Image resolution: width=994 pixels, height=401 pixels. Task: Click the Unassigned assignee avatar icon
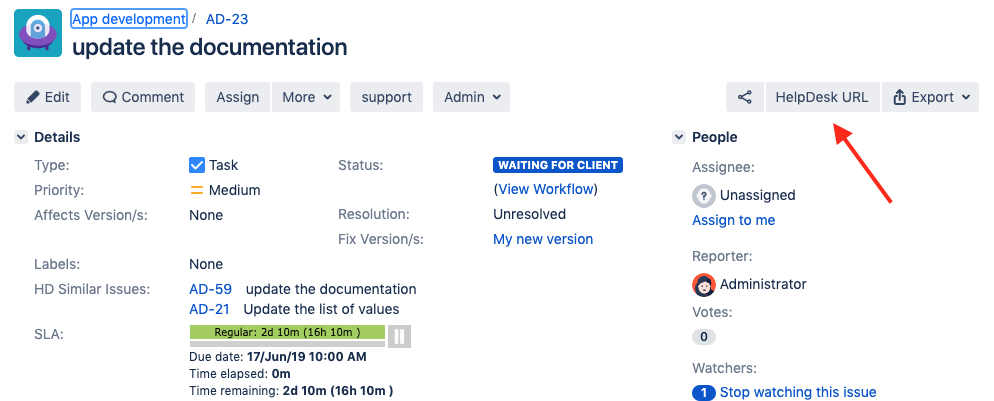coord(704,195)
